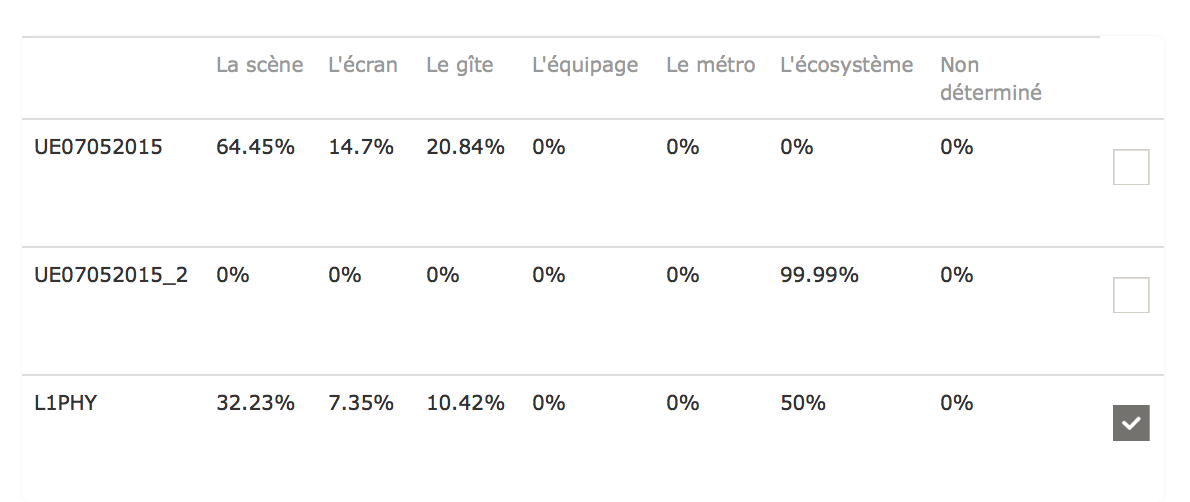
Task: Click the 20.84% Le gîte value
Action: click(x=465, y=147)
